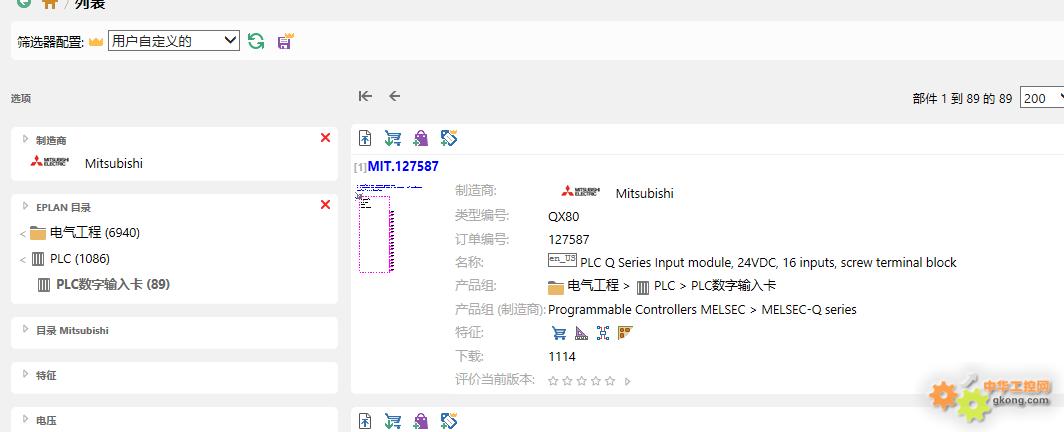This screenshot has width=1064, height=432.
Task: Open the MIT.127587 part link
Action: [x=403, y=166]
